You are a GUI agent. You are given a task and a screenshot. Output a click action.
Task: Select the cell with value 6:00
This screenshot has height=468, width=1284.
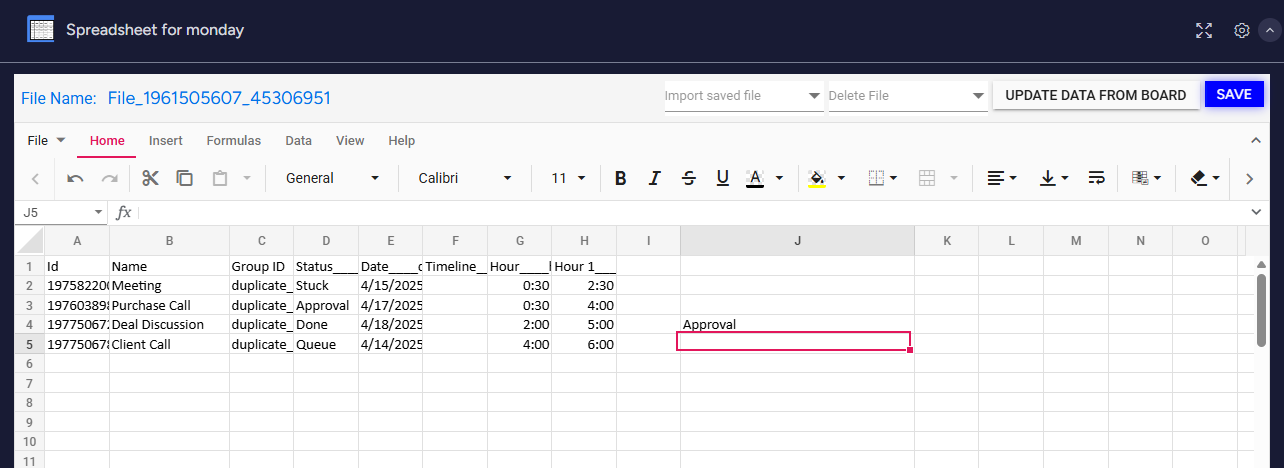584,344
